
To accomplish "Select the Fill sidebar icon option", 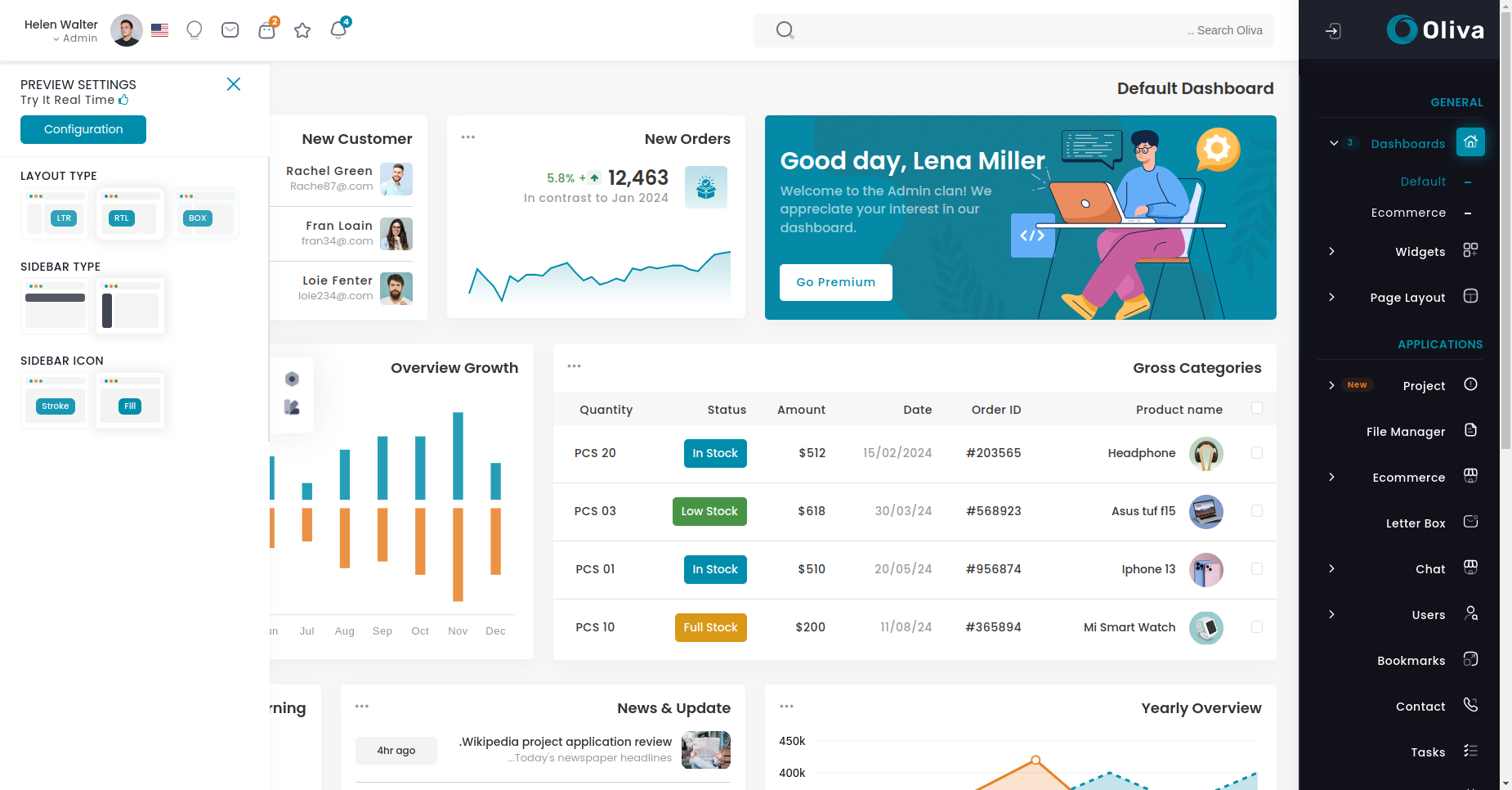I will coord(130,401).
